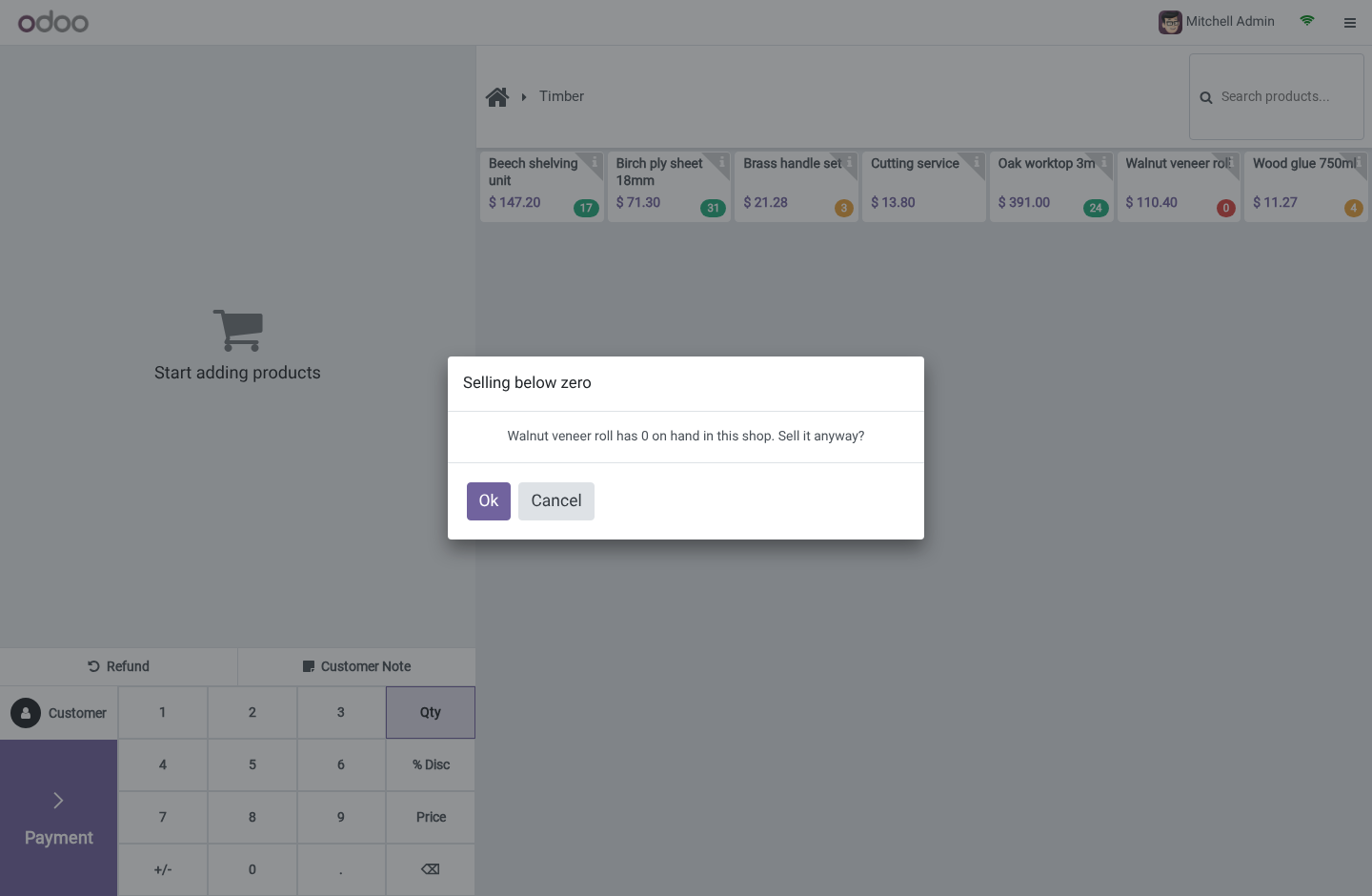Show info for Wood glue 750ml
Image resolution: width=1372 pixels, height=896 pixels.
pyautogui.click(x=1360, y=161)
